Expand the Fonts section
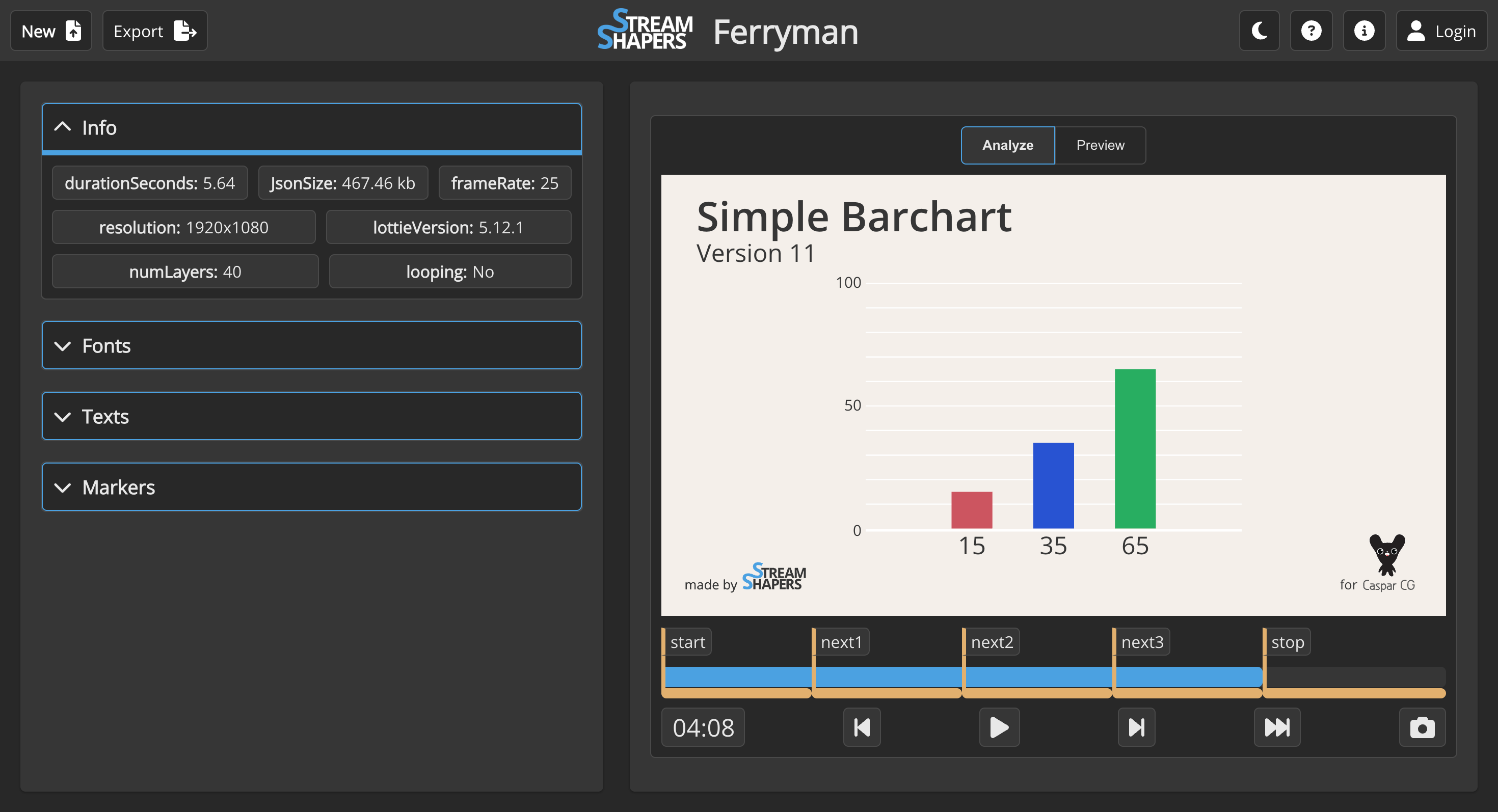The image size is (1498, 812). (x=312, y=346)
